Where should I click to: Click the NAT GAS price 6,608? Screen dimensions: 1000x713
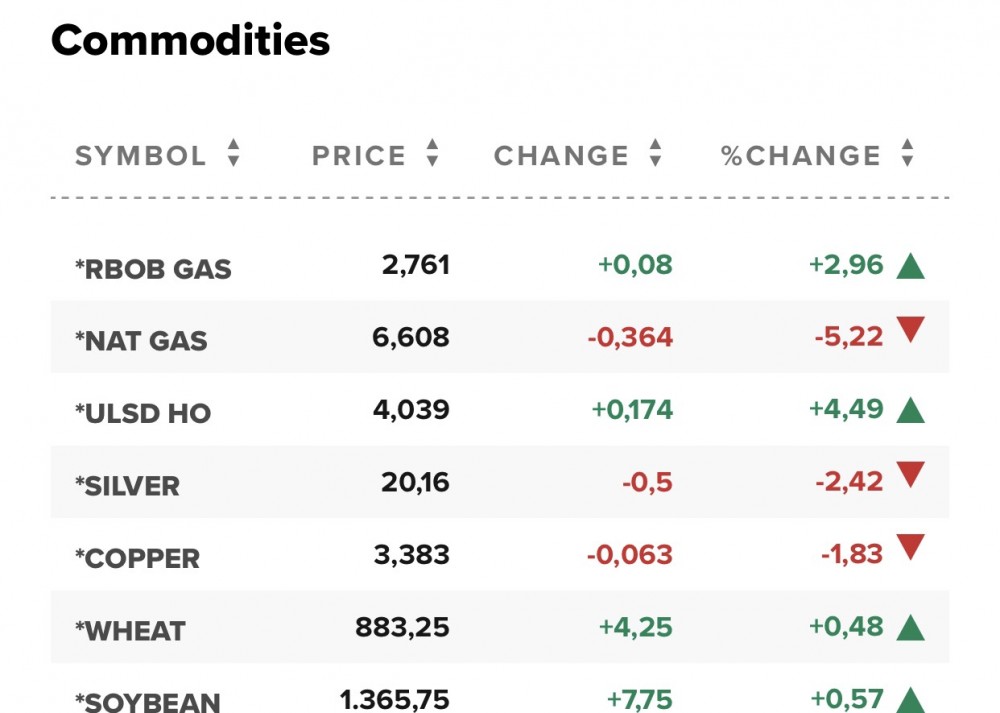pyautogui.click(x=411, y=338)
